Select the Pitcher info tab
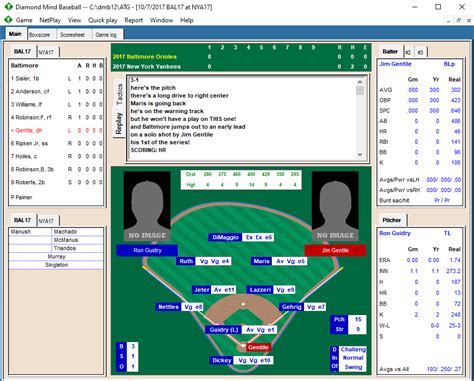The height and width of the screenshot is (381, 474). [x=392, y=220]
